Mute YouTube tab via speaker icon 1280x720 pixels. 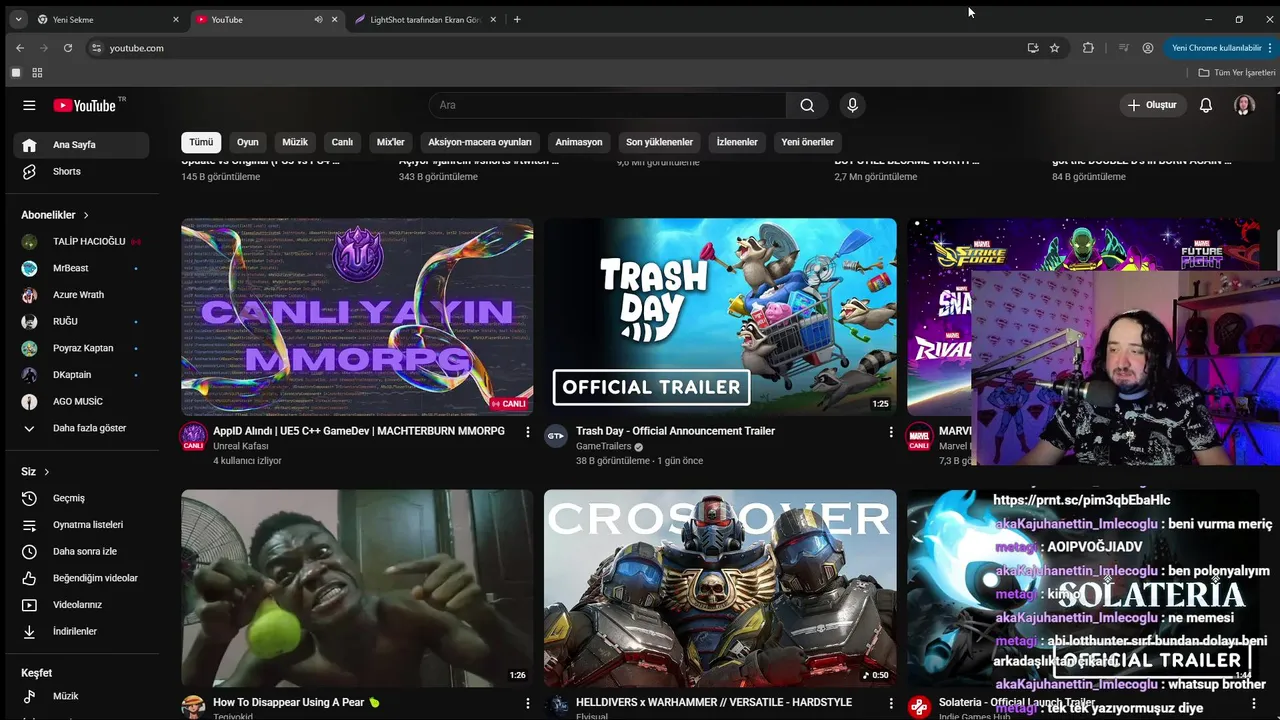(x=318, y=20)
